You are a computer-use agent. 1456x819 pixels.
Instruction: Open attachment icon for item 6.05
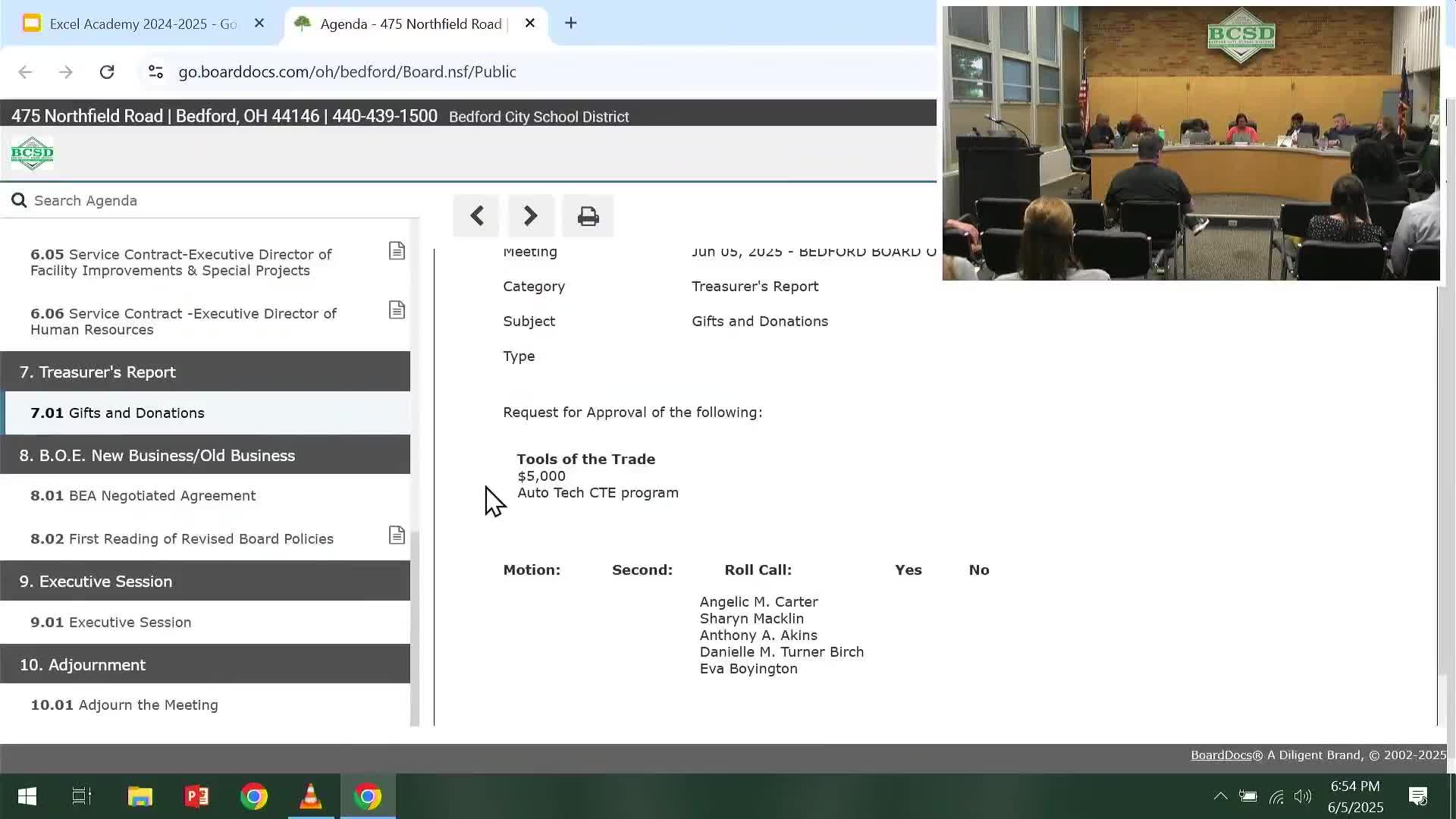click(397, 251)
